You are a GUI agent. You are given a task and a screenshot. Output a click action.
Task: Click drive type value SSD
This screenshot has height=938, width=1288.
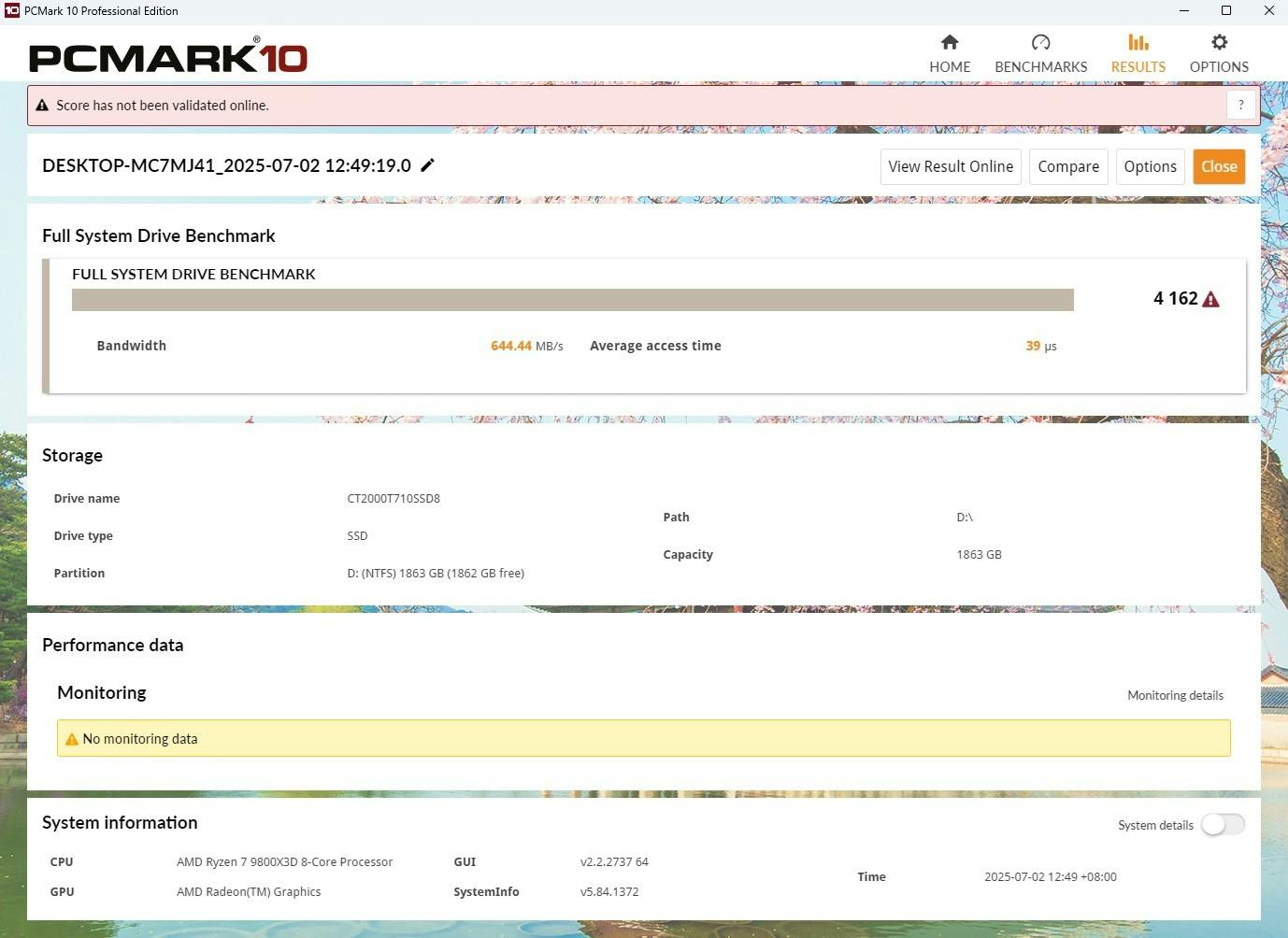(x=357, y=536)
